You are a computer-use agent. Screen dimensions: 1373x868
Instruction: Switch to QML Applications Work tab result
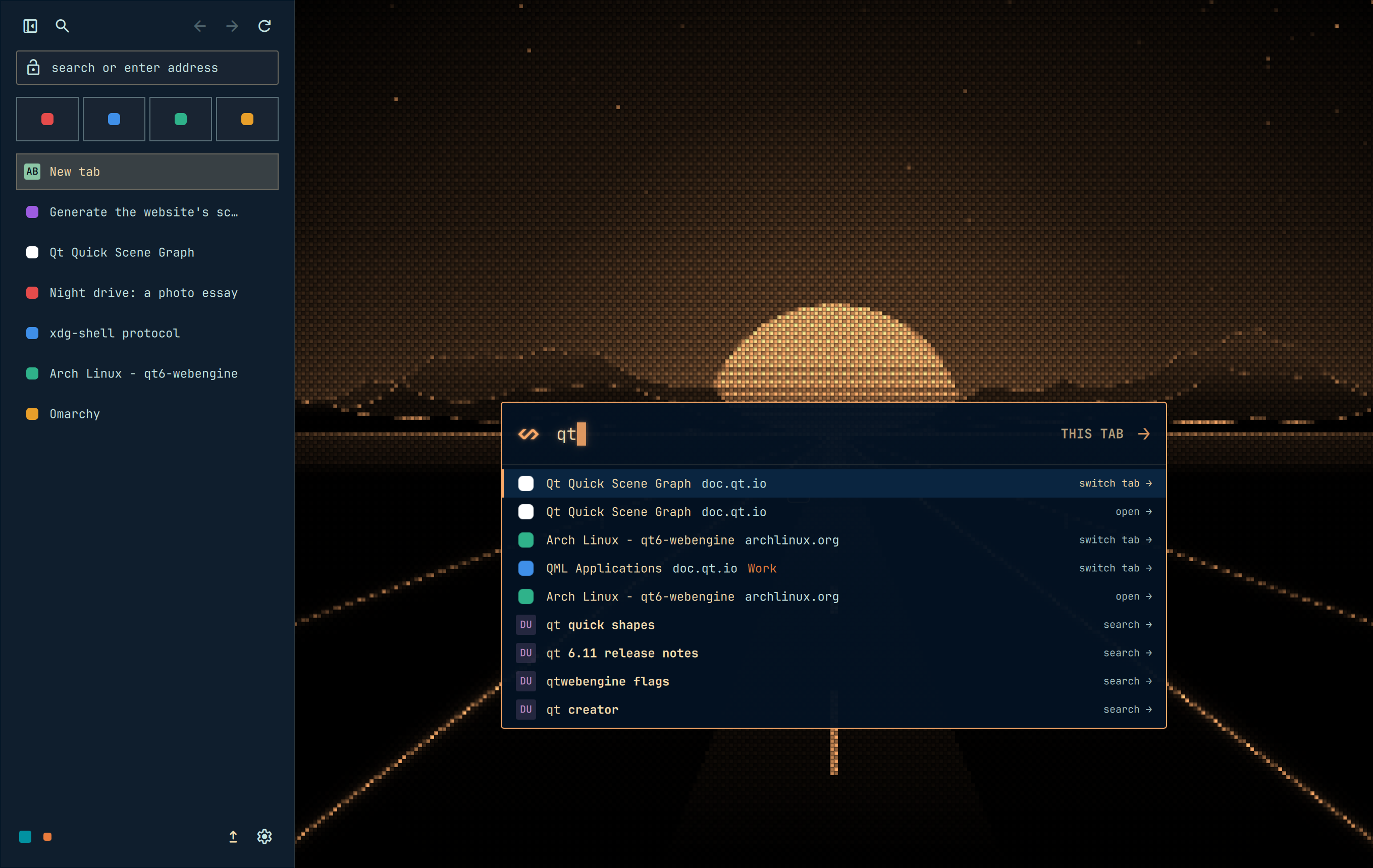coord(833,569)
